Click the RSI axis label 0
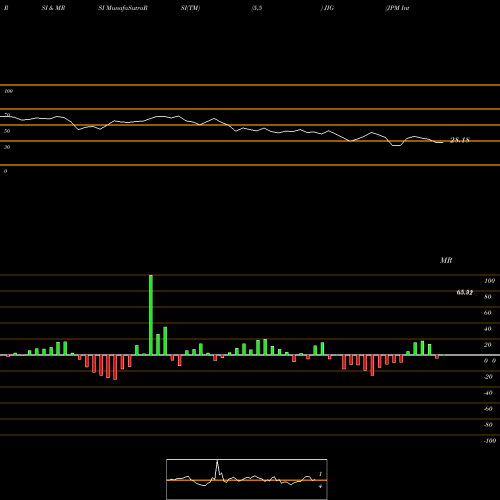This screenshot has height=500, width=500. 5,171
